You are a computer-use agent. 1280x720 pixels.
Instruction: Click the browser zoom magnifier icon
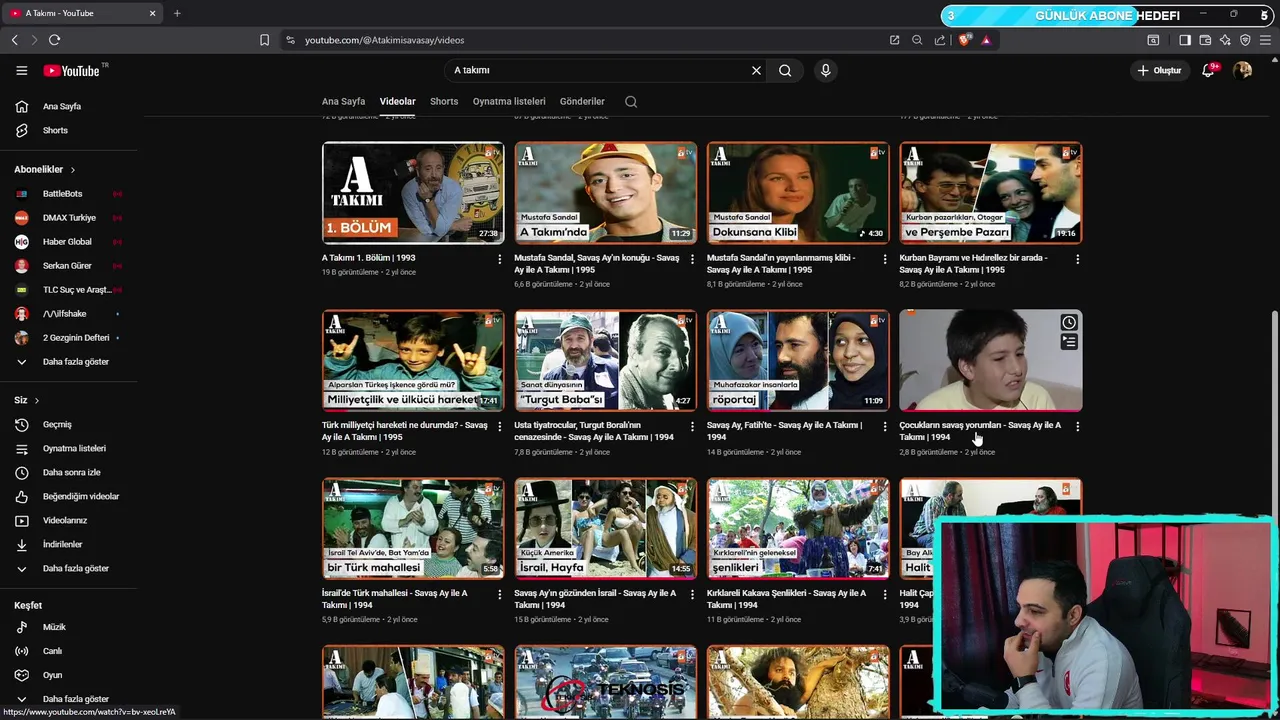click(917, 40)
